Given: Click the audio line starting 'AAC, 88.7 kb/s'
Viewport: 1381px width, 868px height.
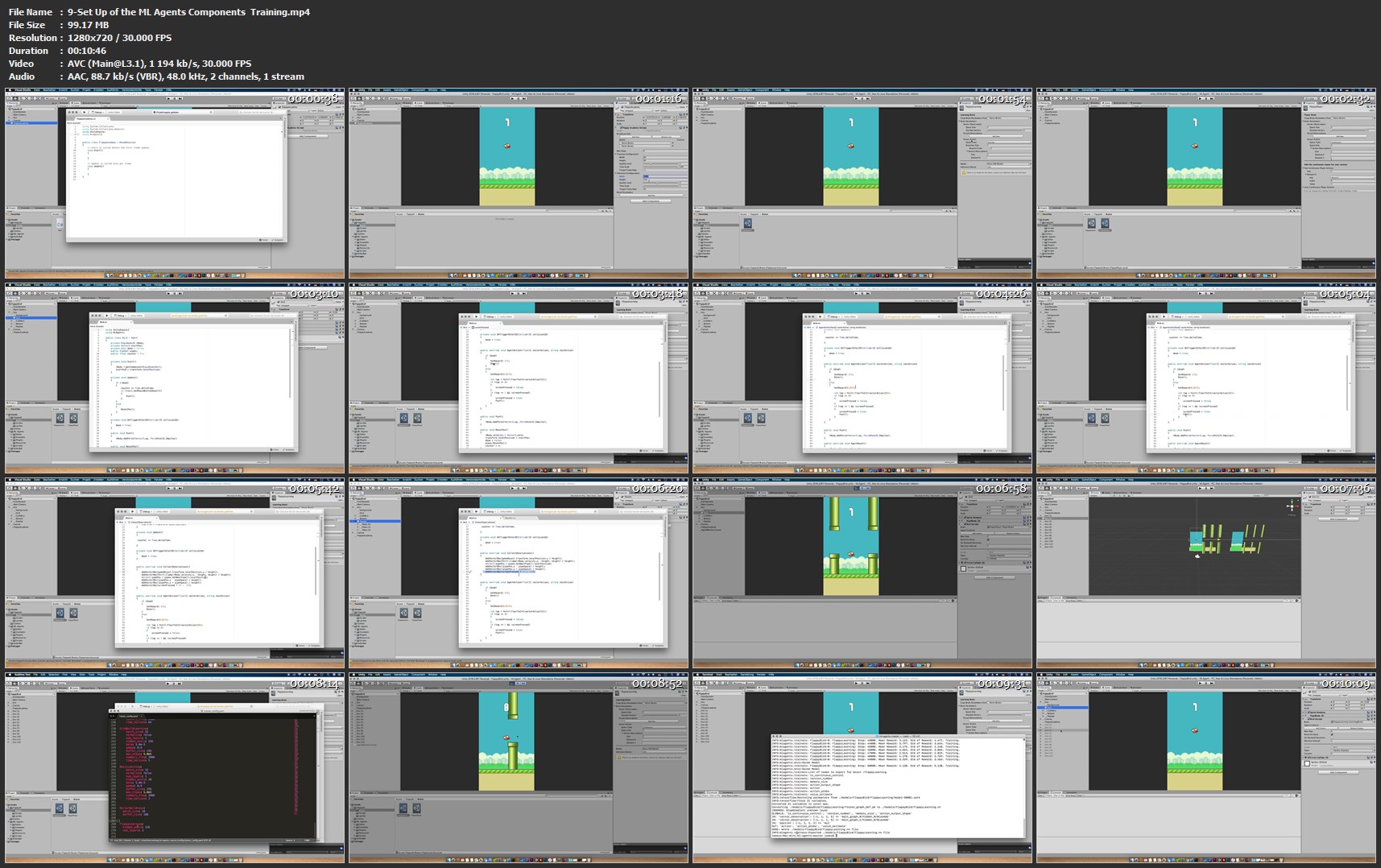Looking at the screenshot, I should [186, 76].
